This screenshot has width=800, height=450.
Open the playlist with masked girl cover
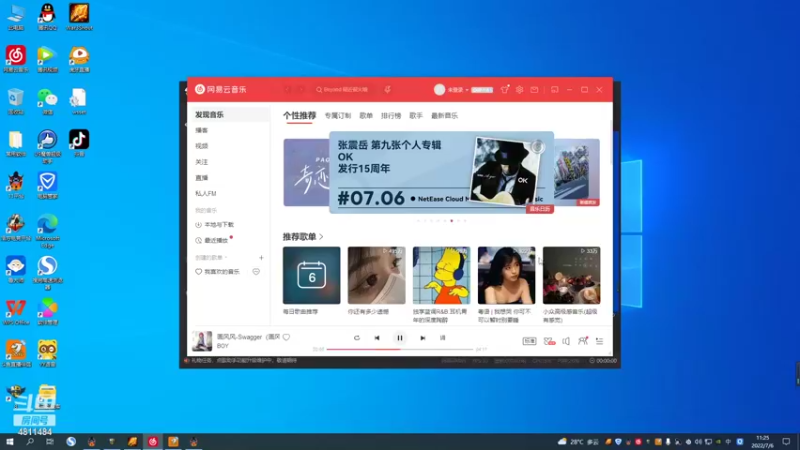click(377, 276)
